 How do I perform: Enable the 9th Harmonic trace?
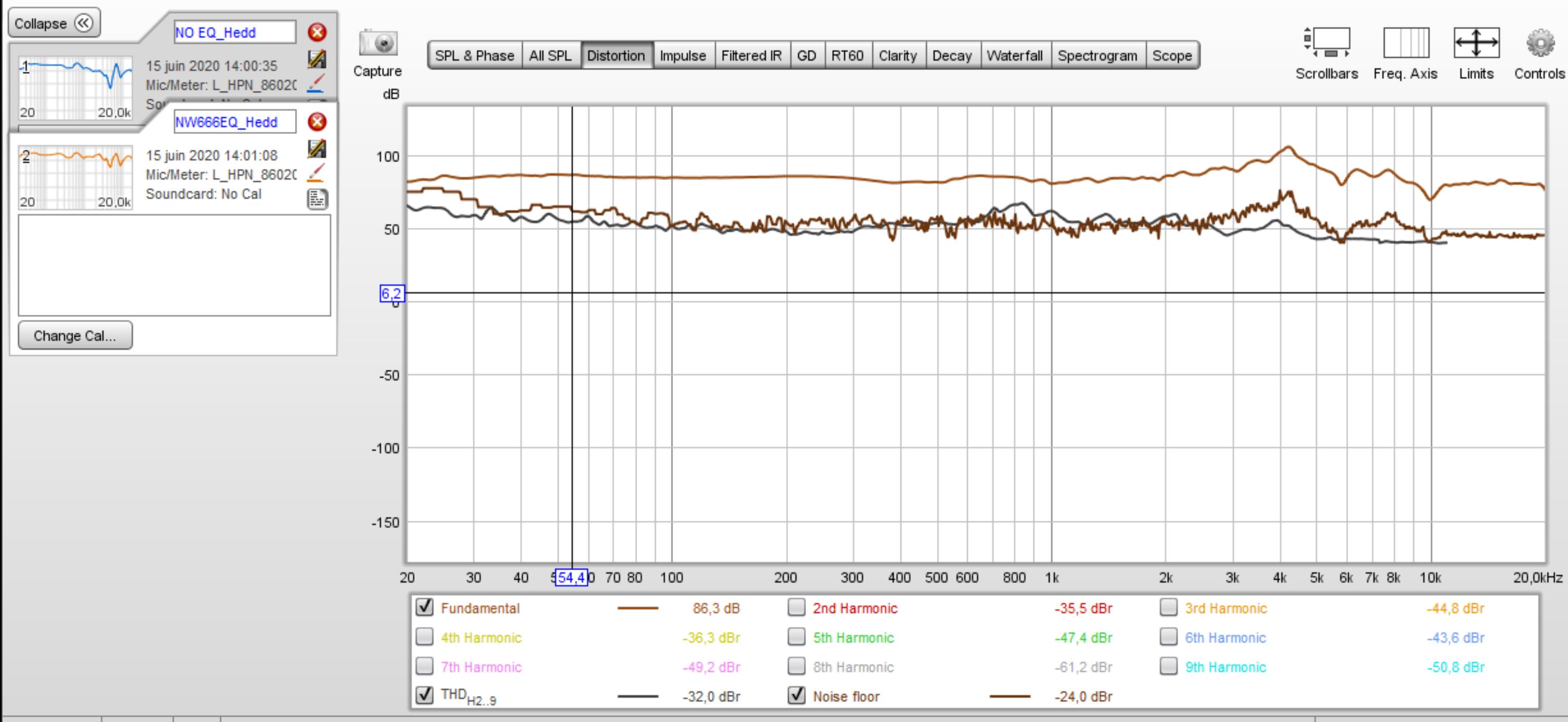[1168, 666]
